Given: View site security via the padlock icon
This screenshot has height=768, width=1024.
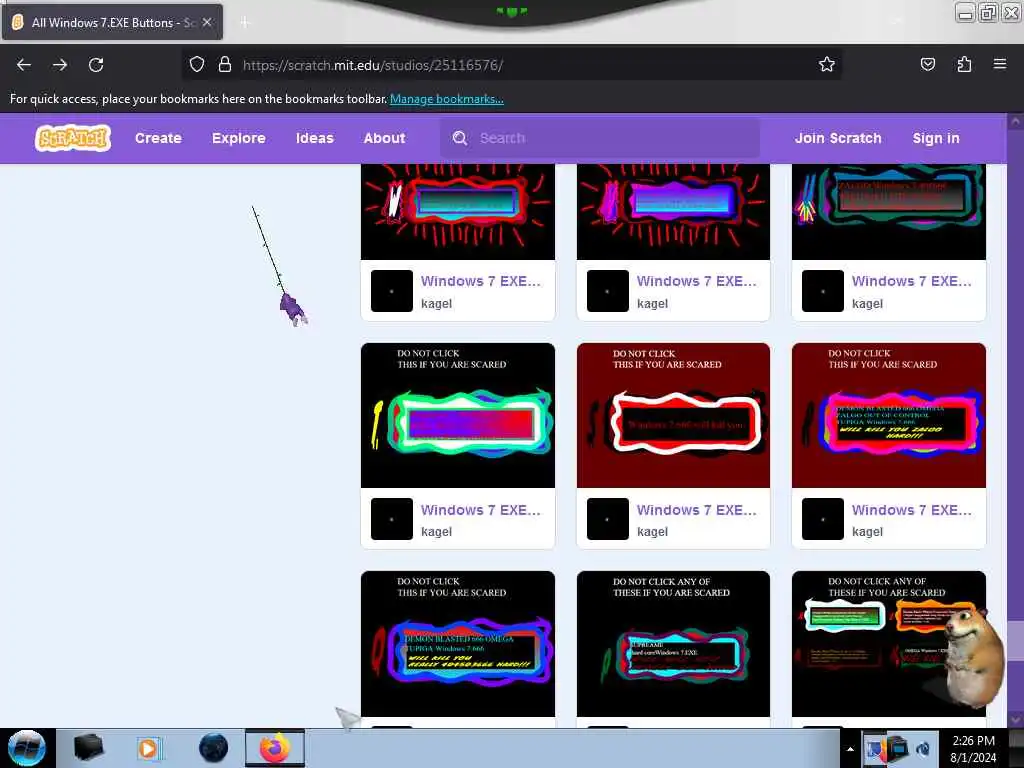Looking at the screenshot, I should pyautogui.click(x=225, y=65).
